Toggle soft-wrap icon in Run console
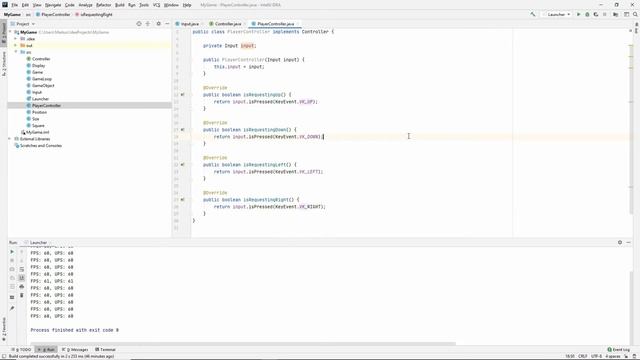This screenshot has width=640, height=360. pyautogui.click(x=22, y=269)
